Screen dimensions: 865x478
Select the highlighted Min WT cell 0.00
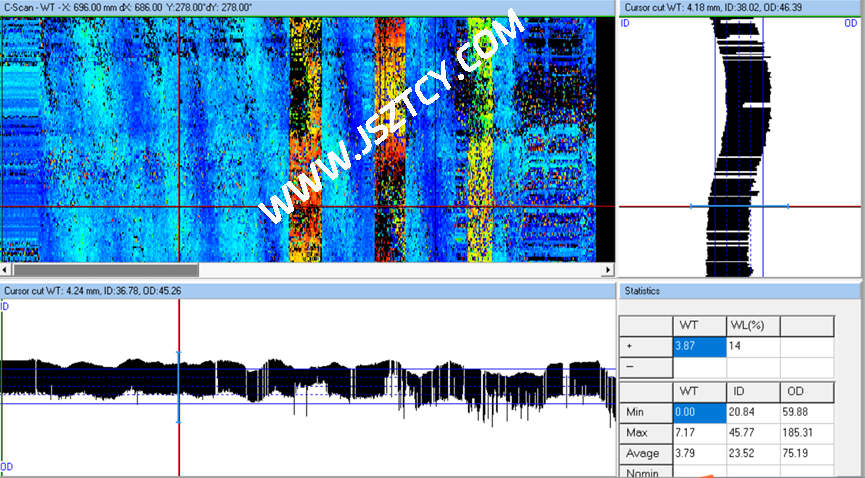click(699, 412)
